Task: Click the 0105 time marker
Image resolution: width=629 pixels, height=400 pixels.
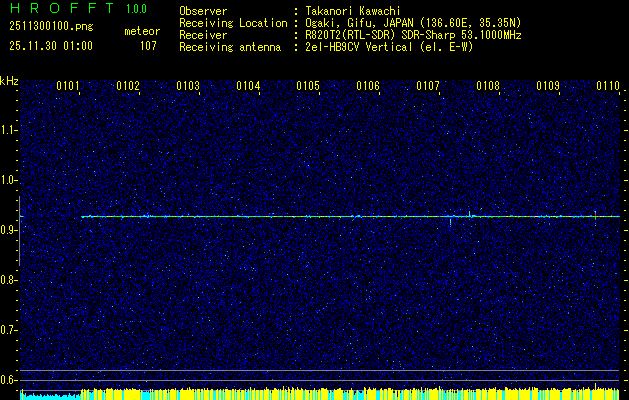Action: (x=308, y=87)
